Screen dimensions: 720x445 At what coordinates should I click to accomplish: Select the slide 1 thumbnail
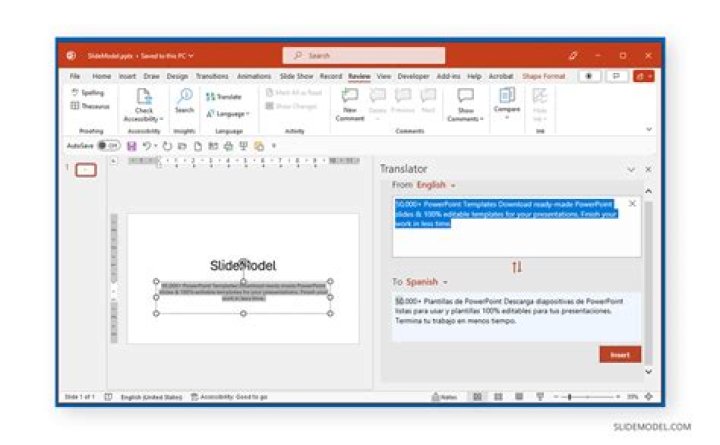click(x=86, y=170)
